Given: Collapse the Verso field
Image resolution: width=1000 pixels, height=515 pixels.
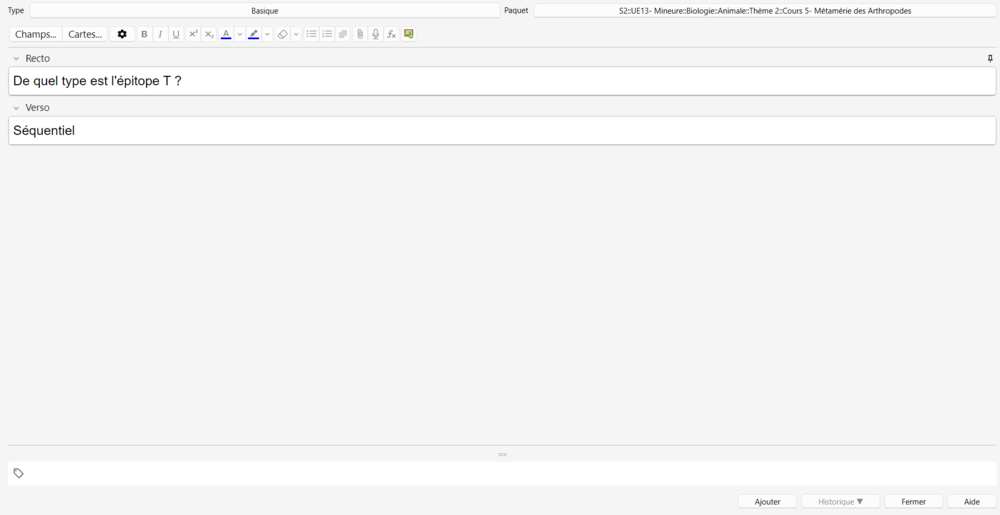Looking at the screenshot, I should (17, 108).
